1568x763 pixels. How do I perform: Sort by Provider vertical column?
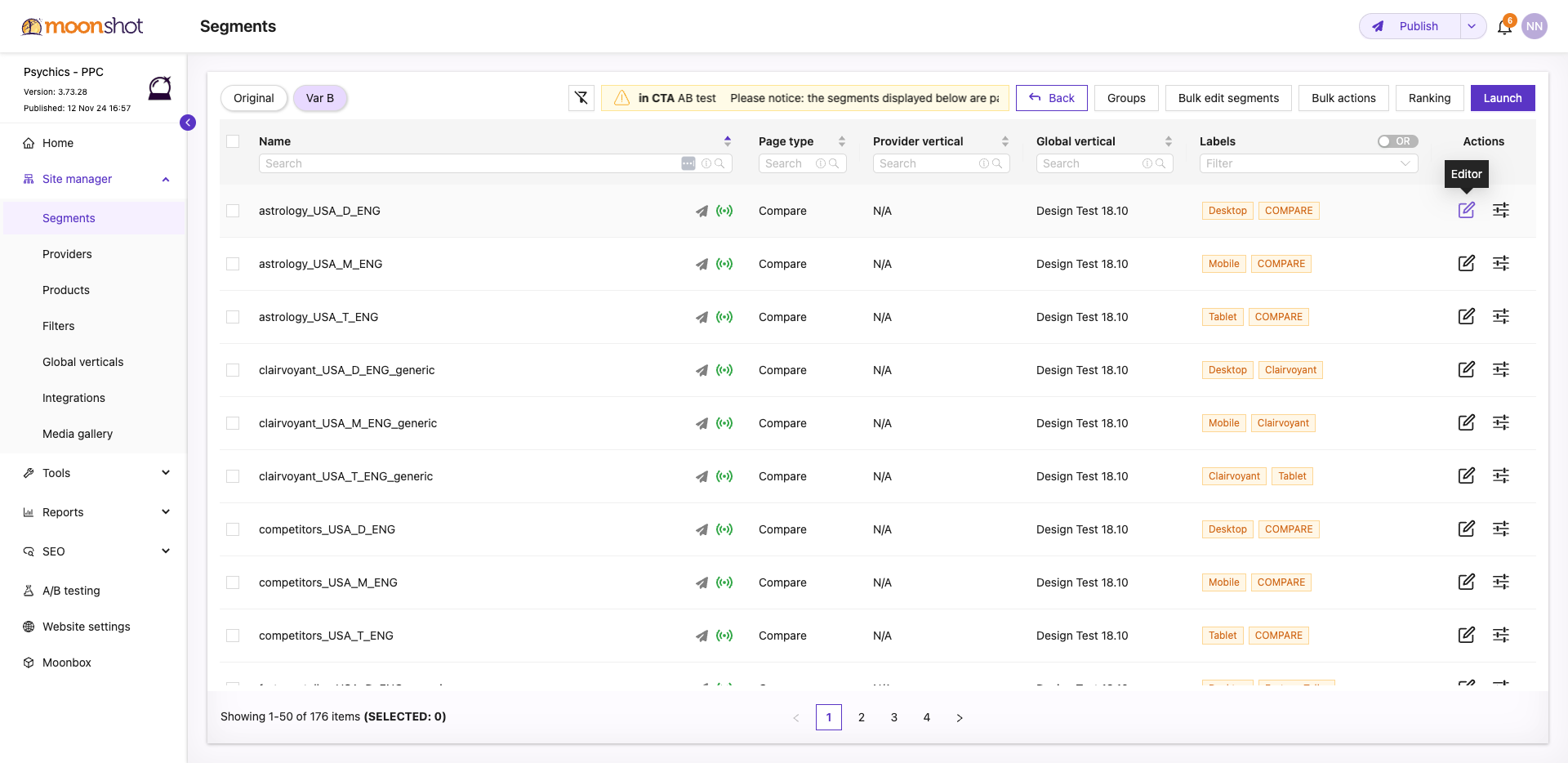[x=1005, y=141]
